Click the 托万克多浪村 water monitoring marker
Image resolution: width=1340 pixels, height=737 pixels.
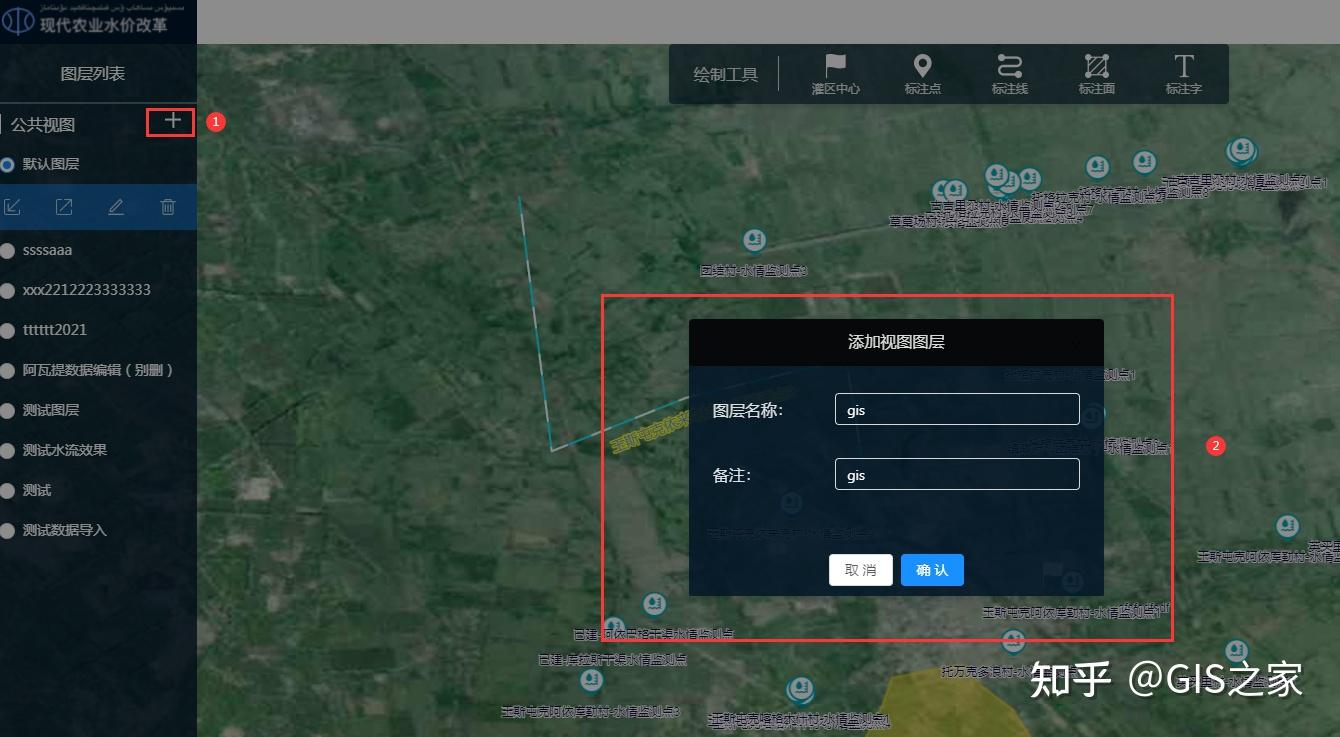point(1014,641)
